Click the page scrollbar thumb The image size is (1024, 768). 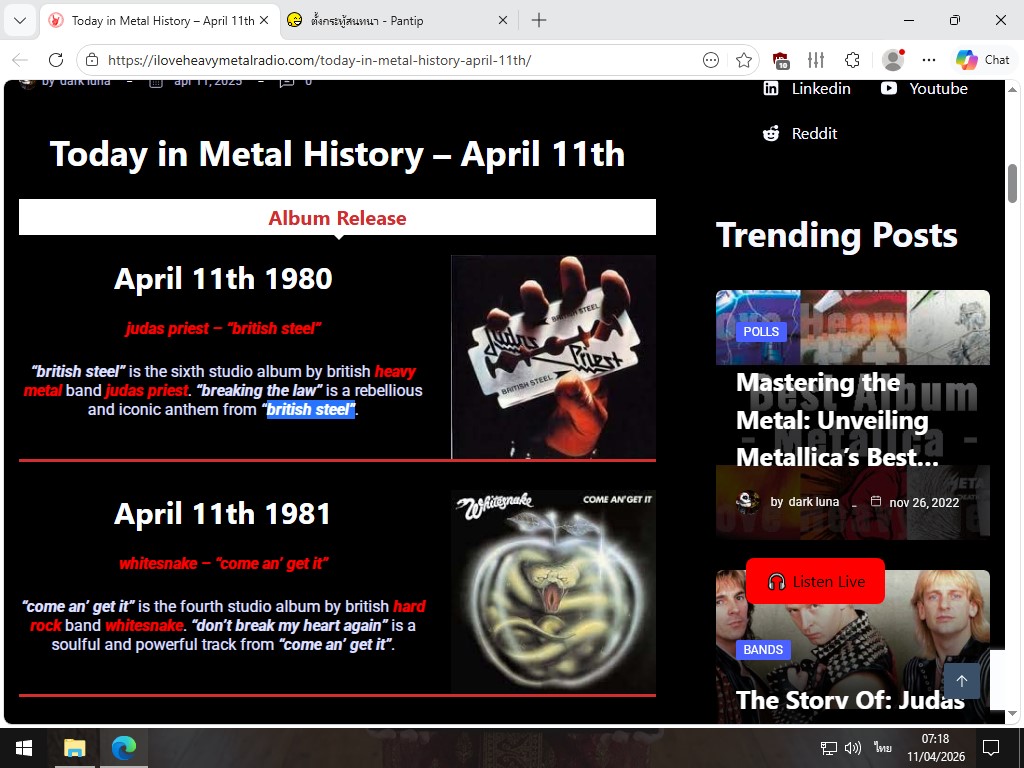point(1012,184)
